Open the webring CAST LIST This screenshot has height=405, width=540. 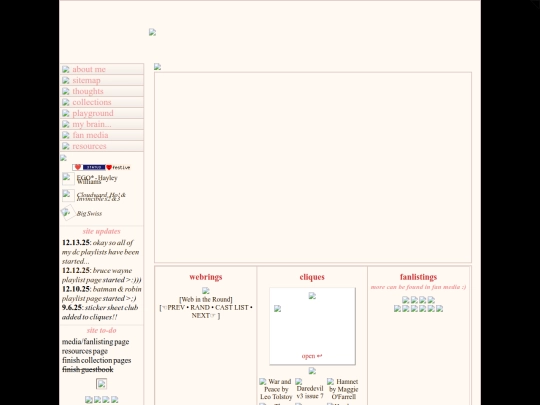pyautogui.click(x=232, y=308)
